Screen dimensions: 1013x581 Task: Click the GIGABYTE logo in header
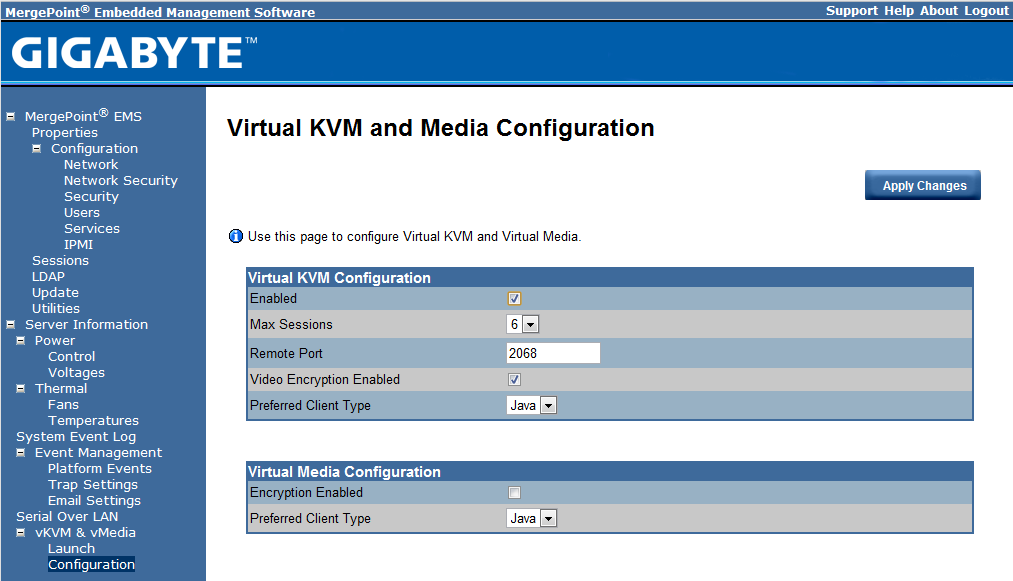click(x=135, y=53)
